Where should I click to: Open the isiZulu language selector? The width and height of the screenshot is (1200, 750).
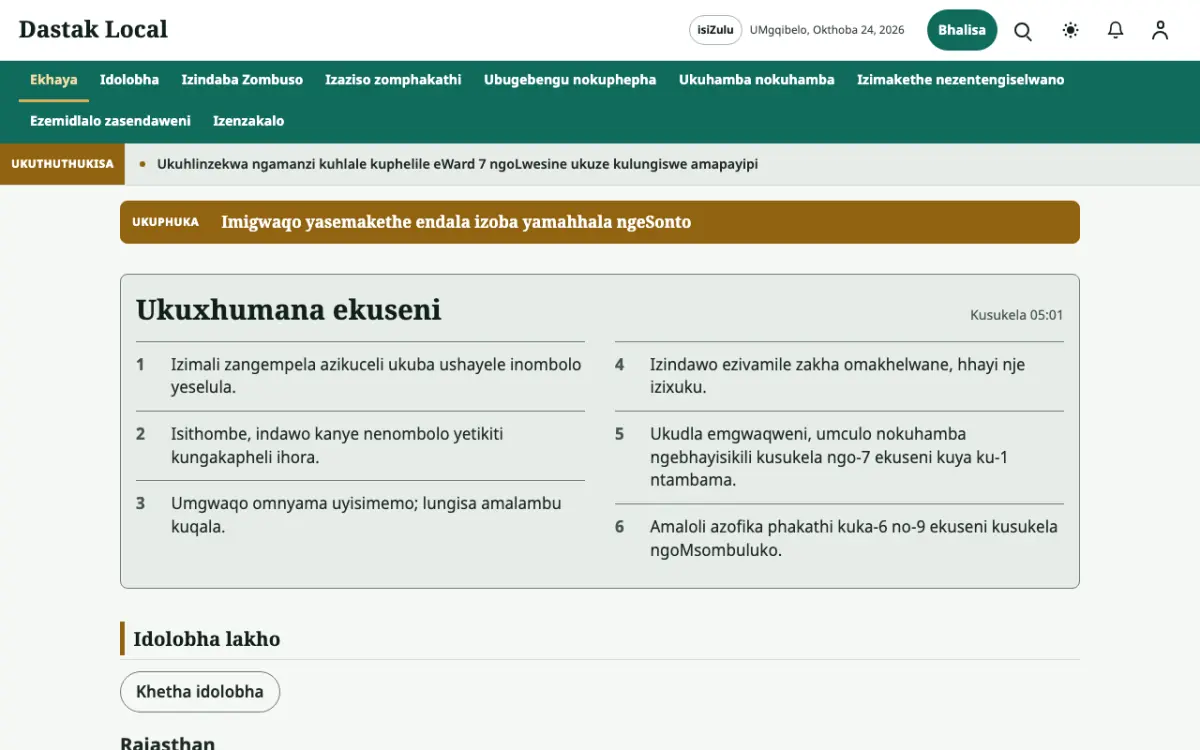pyautogui.click(x=716, y=30)
